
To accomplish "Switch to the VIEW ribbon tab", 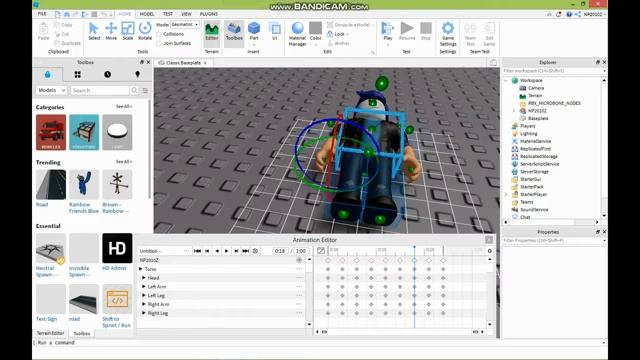I will [187, 14].
